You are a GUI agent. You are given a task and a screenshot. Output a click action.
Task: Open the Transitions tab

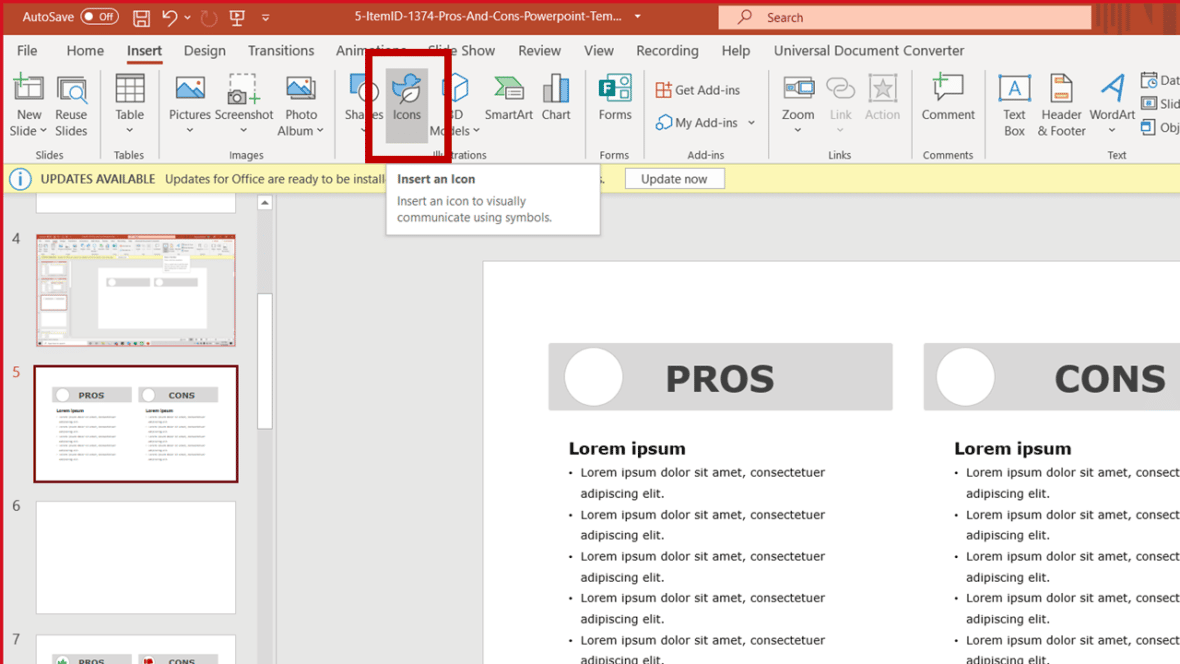(280, 50)
